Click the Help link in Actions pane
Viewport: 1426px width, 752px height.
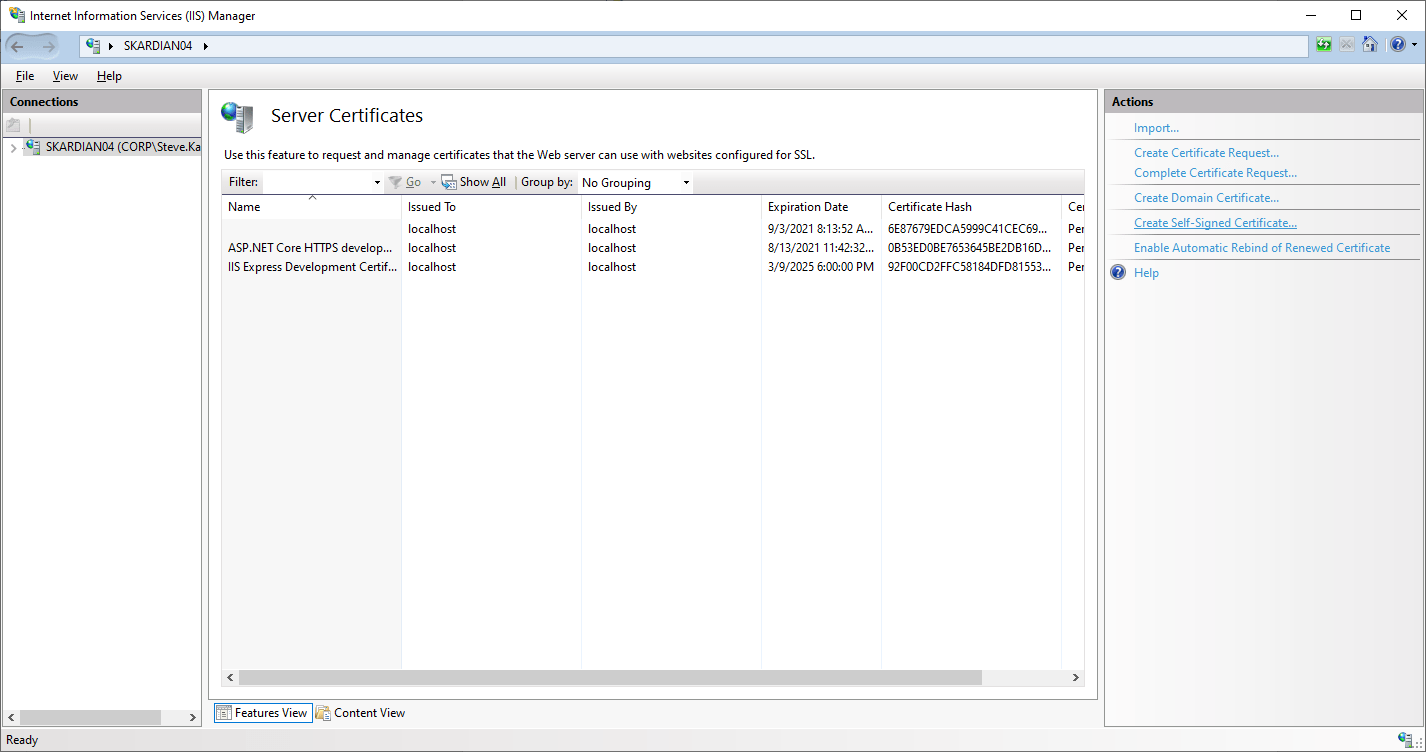tap(1146, 273)
